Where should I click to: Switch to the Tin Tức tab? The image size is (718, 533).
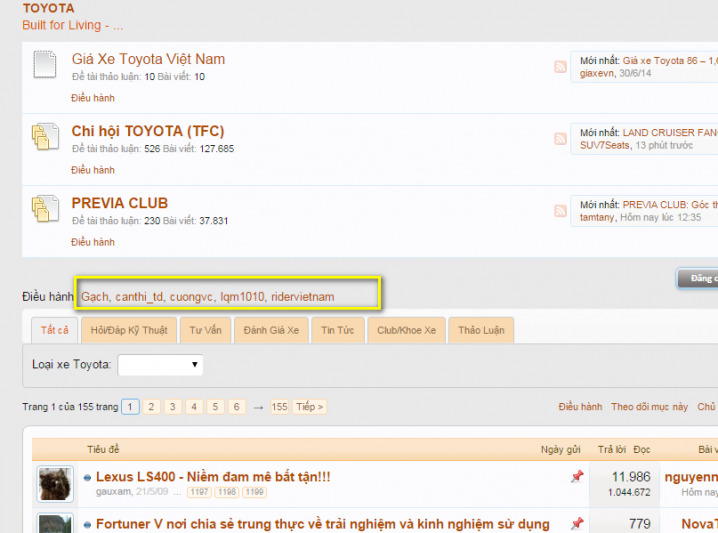pos(337,330)
